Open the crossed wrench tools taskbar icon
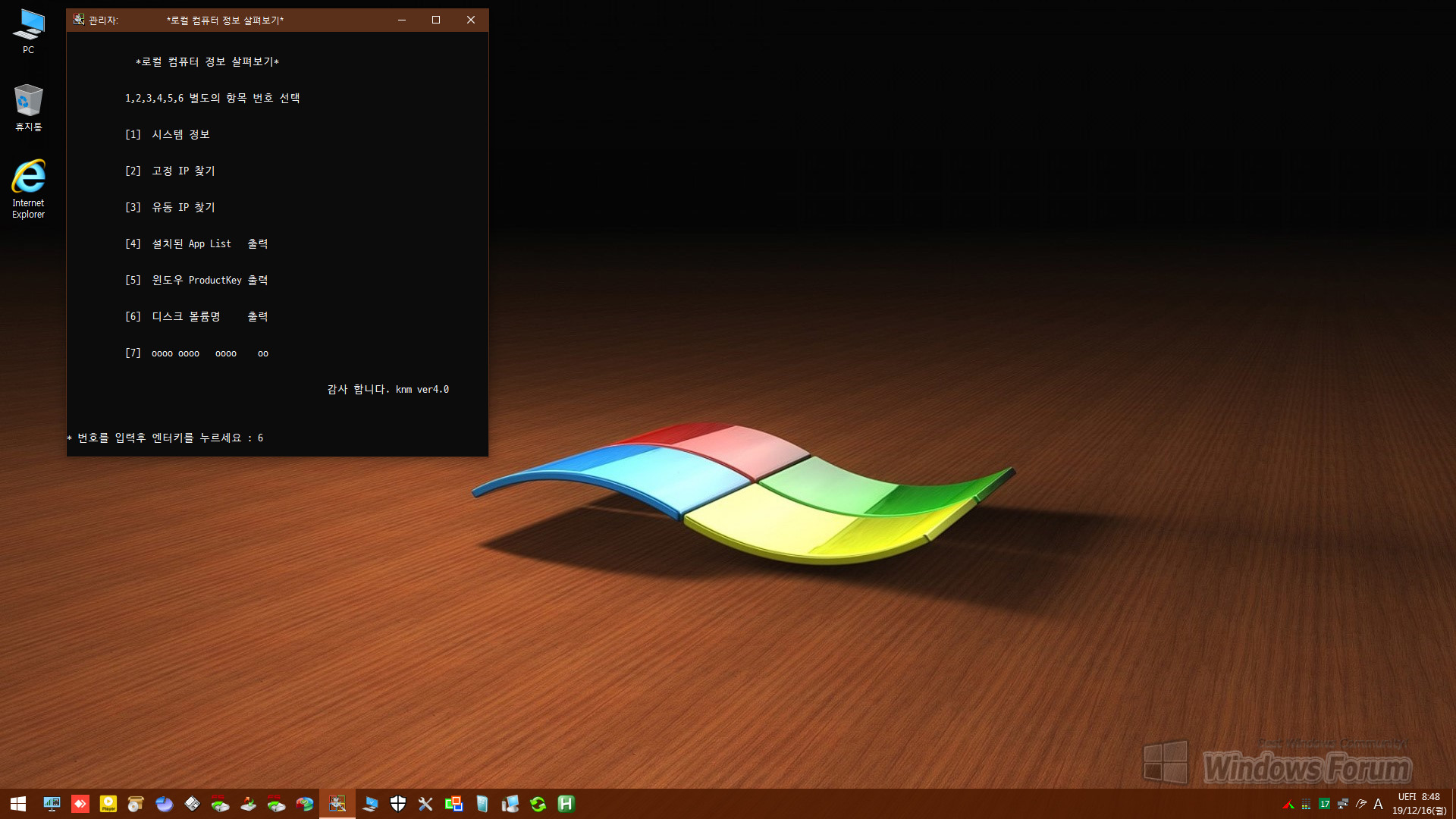Viewport: 1456px width, 819px height. click(425, 804)
